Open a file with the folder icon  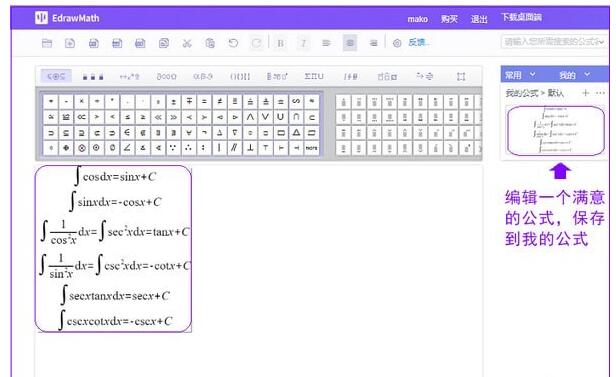click(47, 43)
